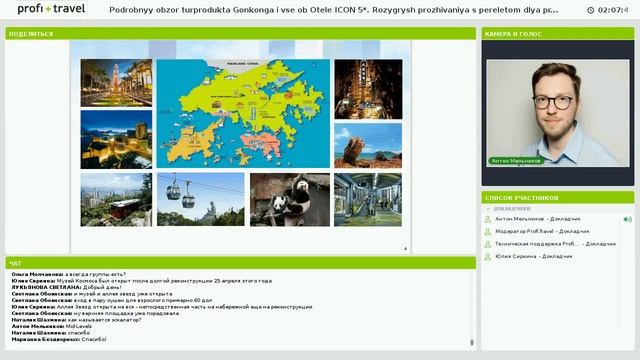Image resolution: width=640 pixels, height=360 pixels.
Task: Click the elapsed time 02:07:4
Action: coord(613,10)
